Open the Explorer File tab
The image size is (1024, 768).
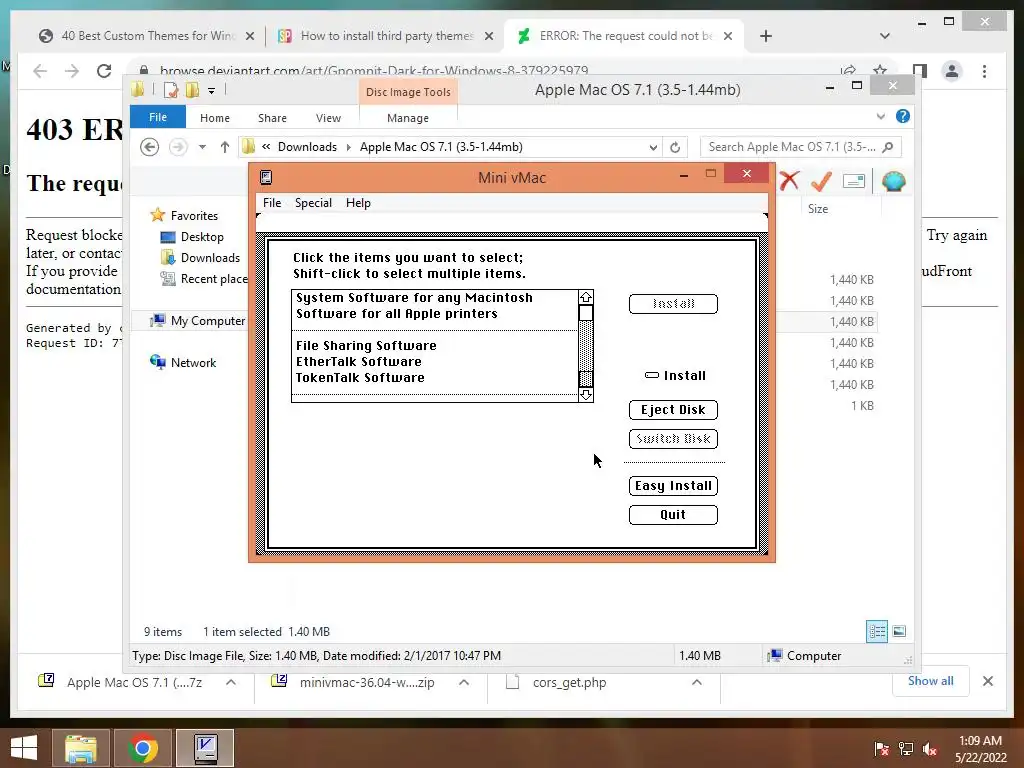click(157, 118)
